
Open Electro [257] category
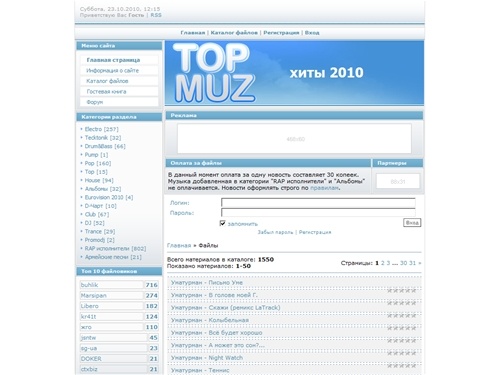coord(101,129)
